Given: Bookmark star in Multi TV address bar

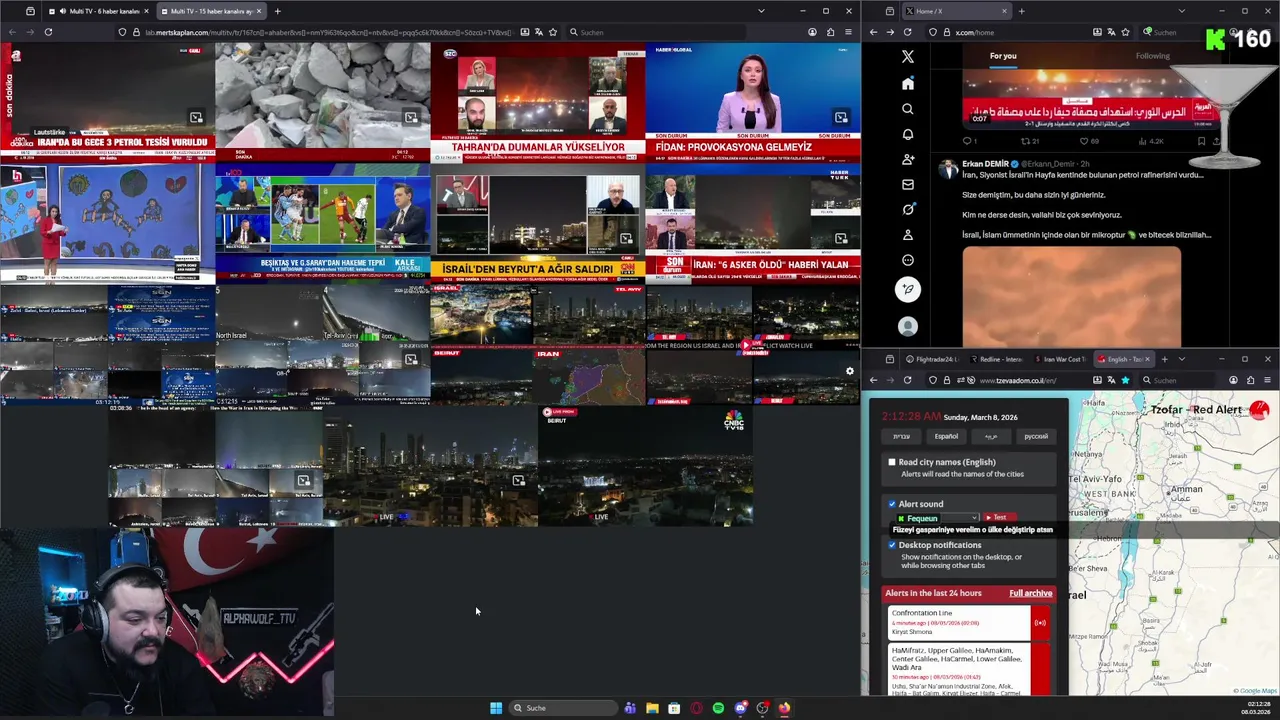Looking at the screenshot, I should click(553, 32).
